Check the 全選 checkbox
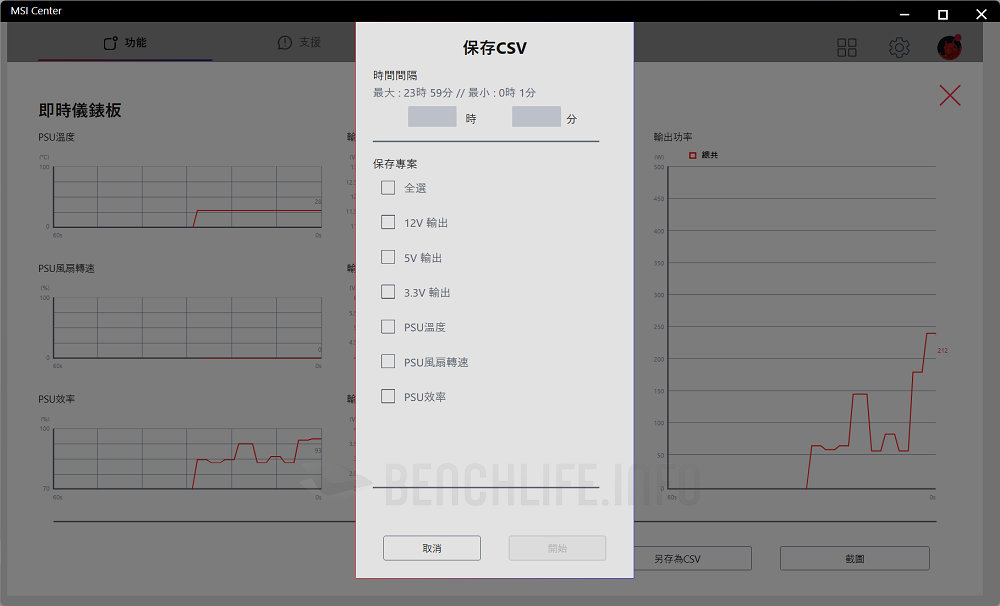The height and width of the screenshot is (606, 1000). 388,188
